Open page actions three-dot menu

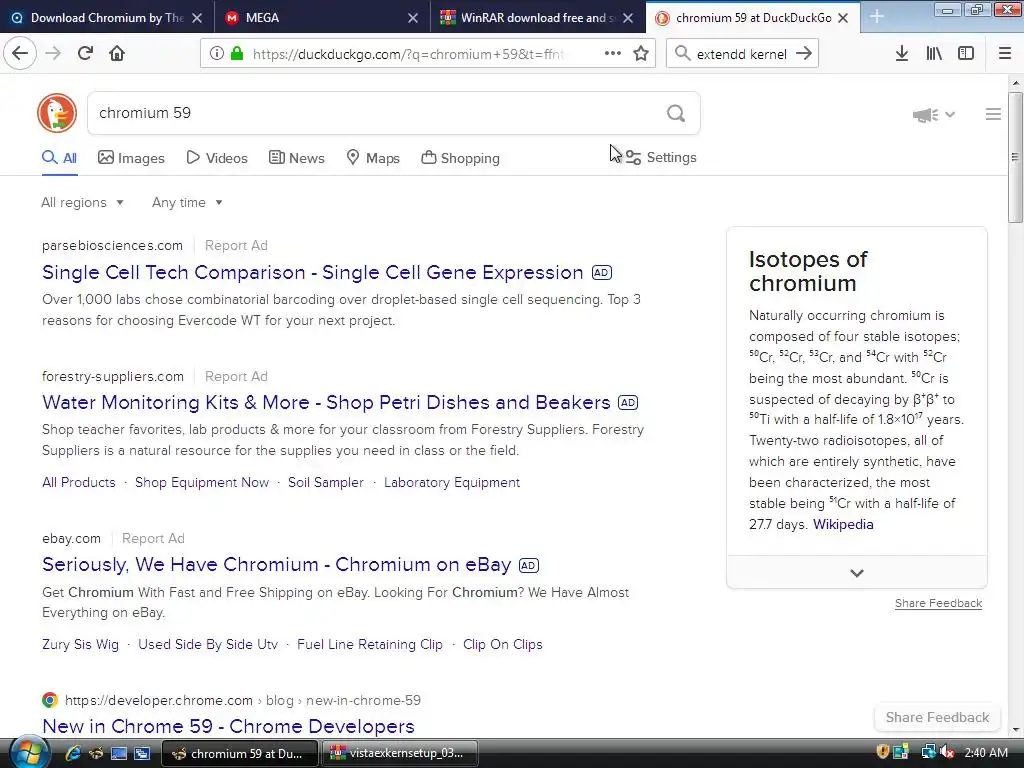coord(613,53)
